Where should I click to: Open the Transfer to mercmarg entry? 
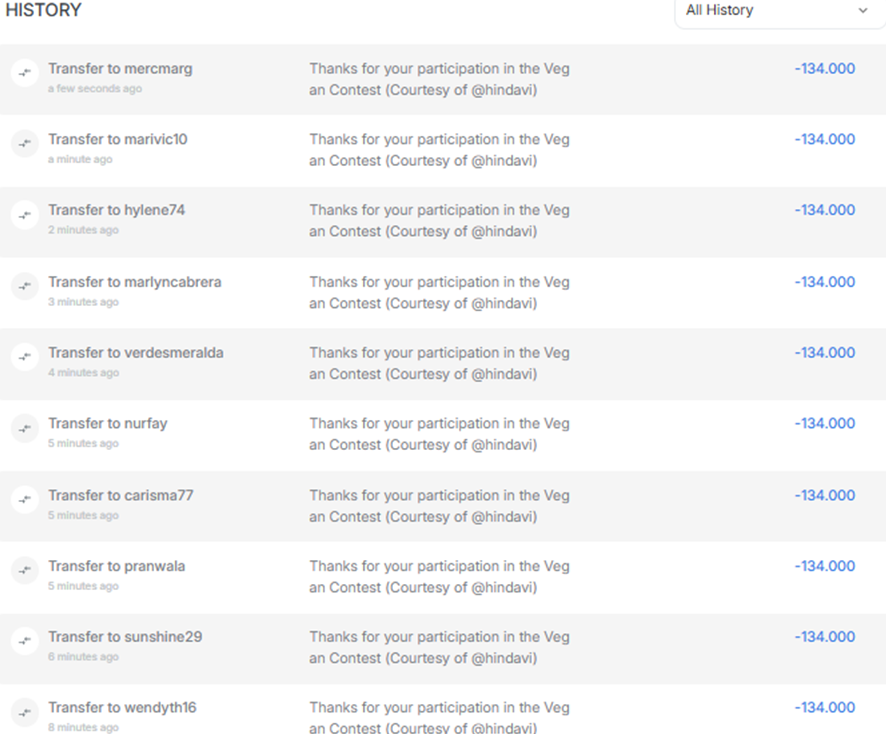pyautogui.click(x=120, y=69)
